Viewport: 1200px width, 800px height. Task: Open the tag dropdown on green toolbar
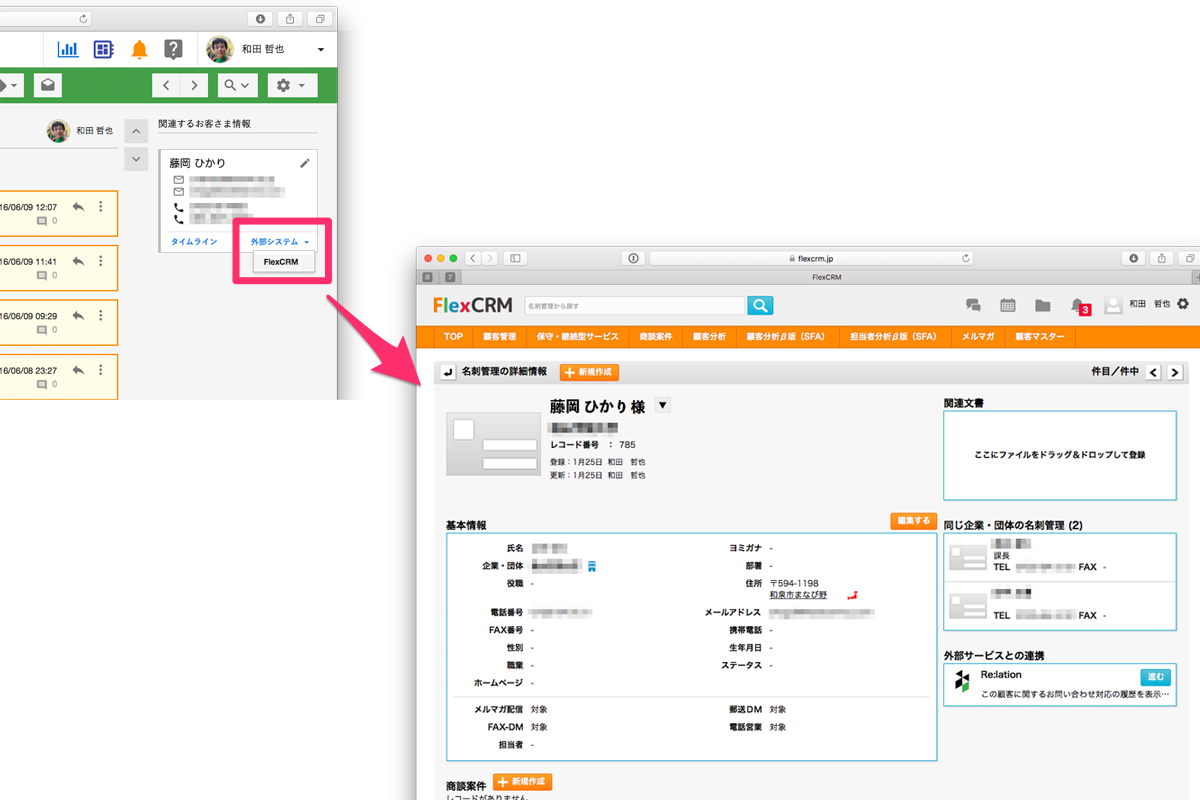coord(10,85)
